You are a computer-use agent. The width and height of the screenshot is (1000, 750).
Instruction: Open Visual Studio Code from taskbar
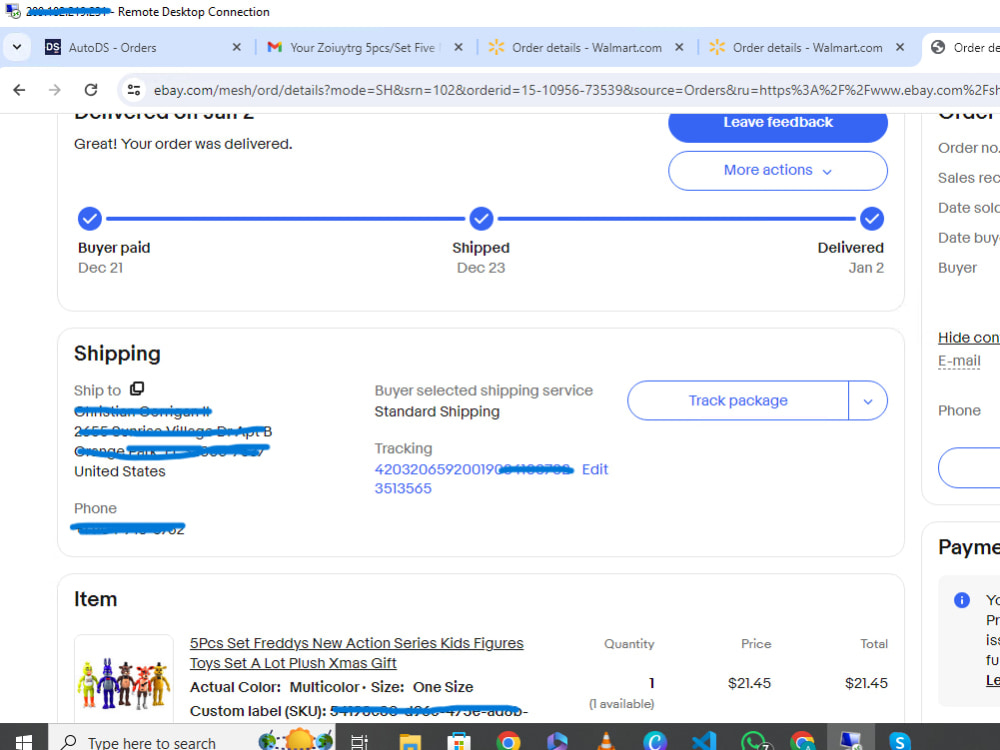point(704,741)
